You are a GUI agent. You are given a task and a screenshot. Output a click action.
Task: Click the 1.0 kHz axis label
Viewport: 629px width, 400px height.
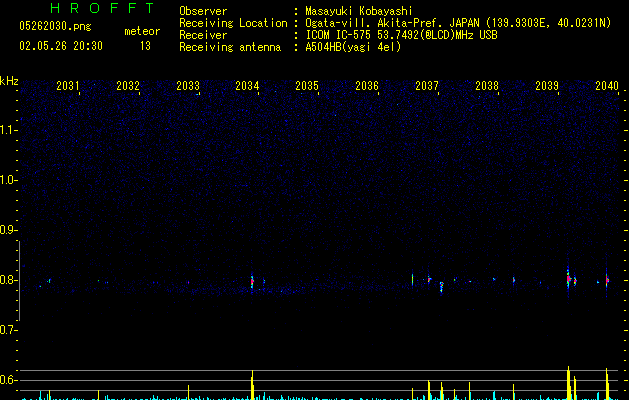click(7, 180)
